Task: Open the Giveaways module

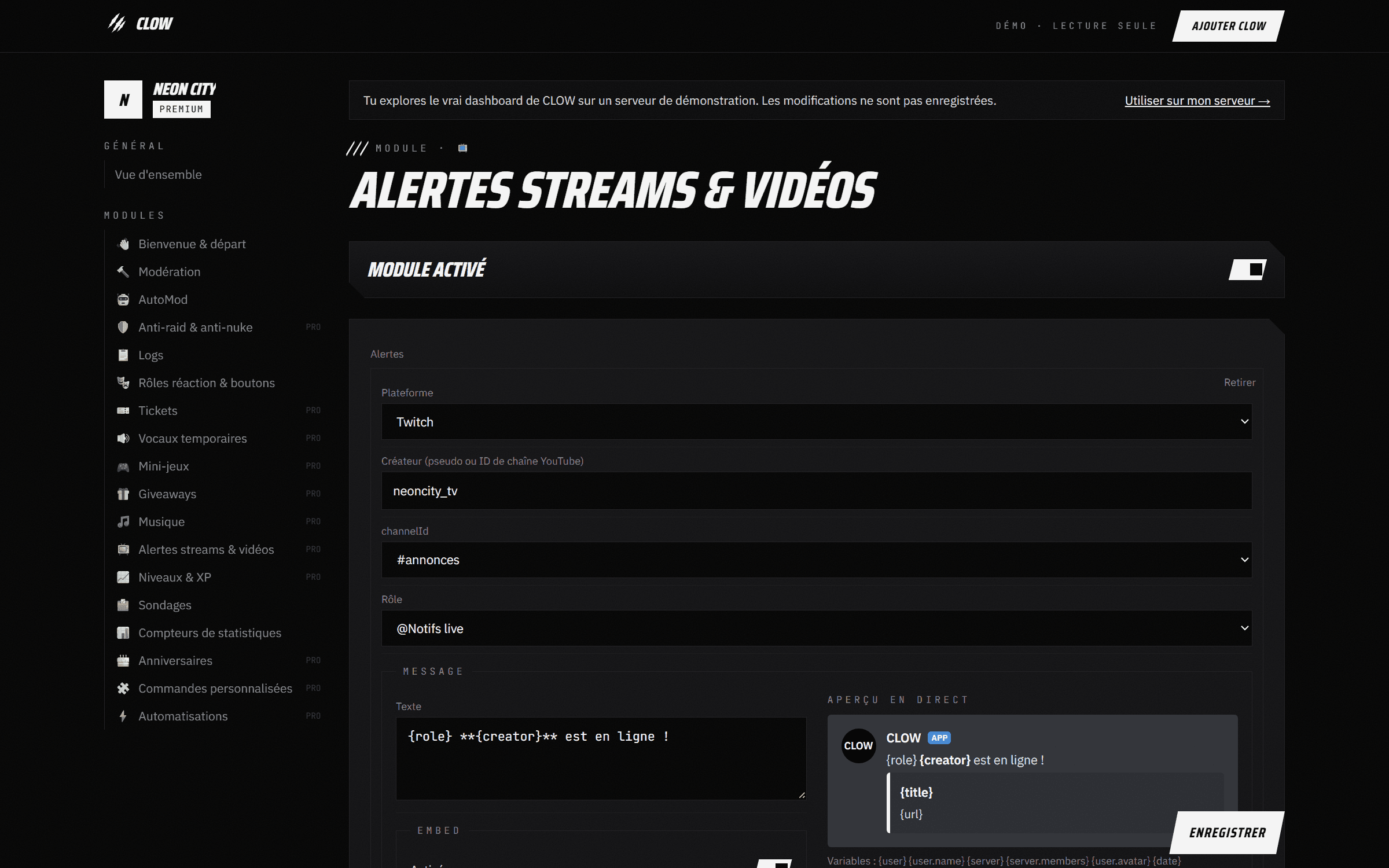Action: click(219, 494)
